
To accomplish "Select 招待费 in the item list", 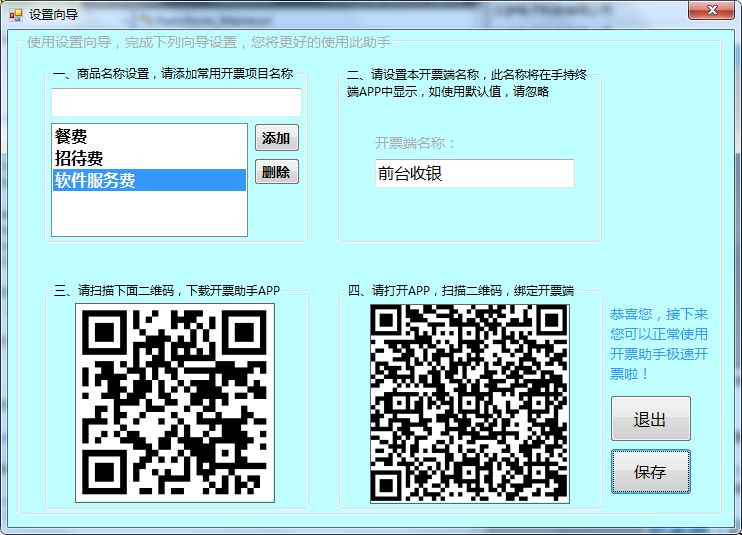I will click(150, 158).
